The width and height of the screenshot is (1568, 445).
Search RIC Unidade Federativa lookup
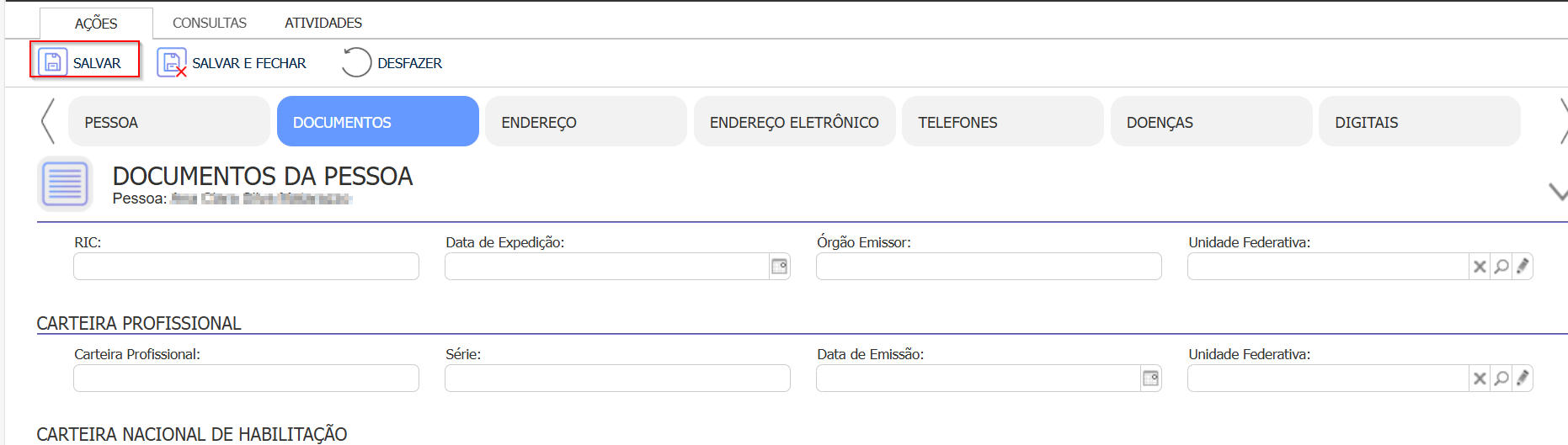click(x=1501, y=267)
